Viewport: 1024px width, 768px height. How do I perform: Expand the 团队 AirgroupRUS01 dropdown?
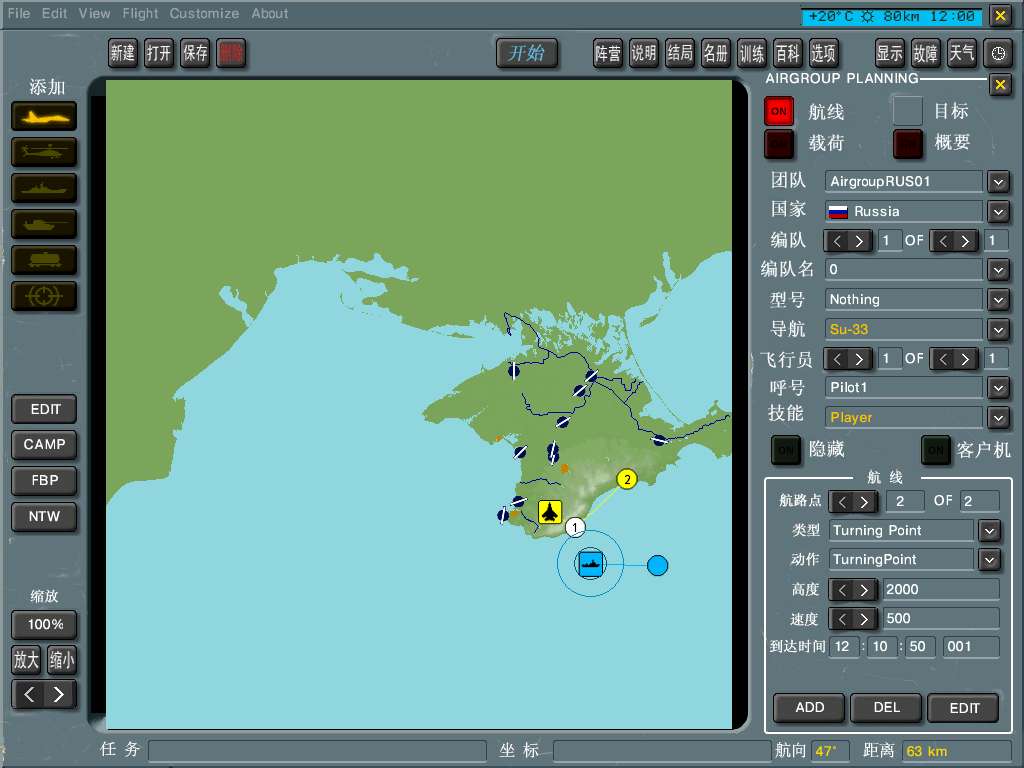(998, 182)
